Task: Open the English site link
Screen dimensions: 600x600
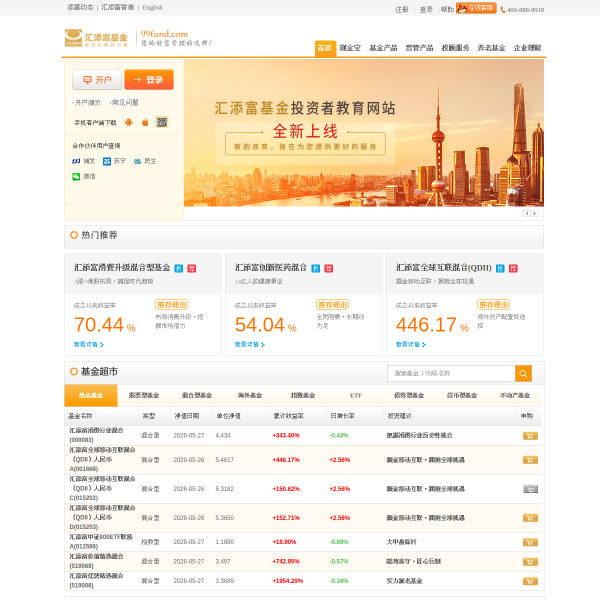Action: 152,8
